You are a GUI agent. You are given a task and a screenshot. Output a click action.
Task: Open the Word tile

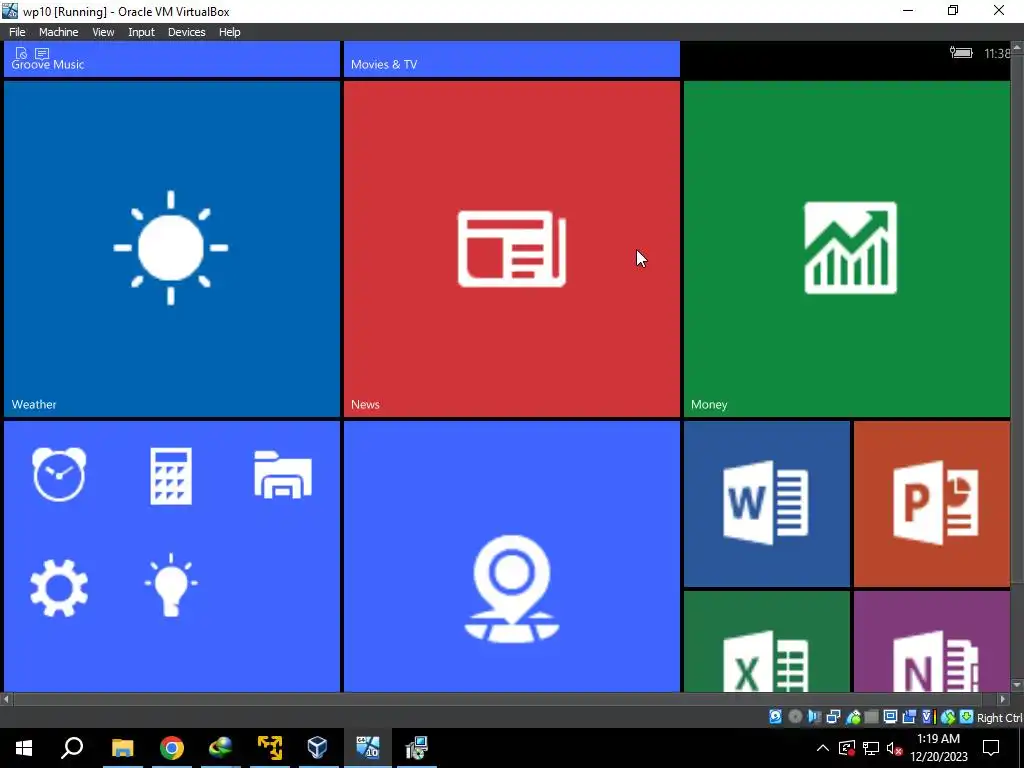(767, 504)
